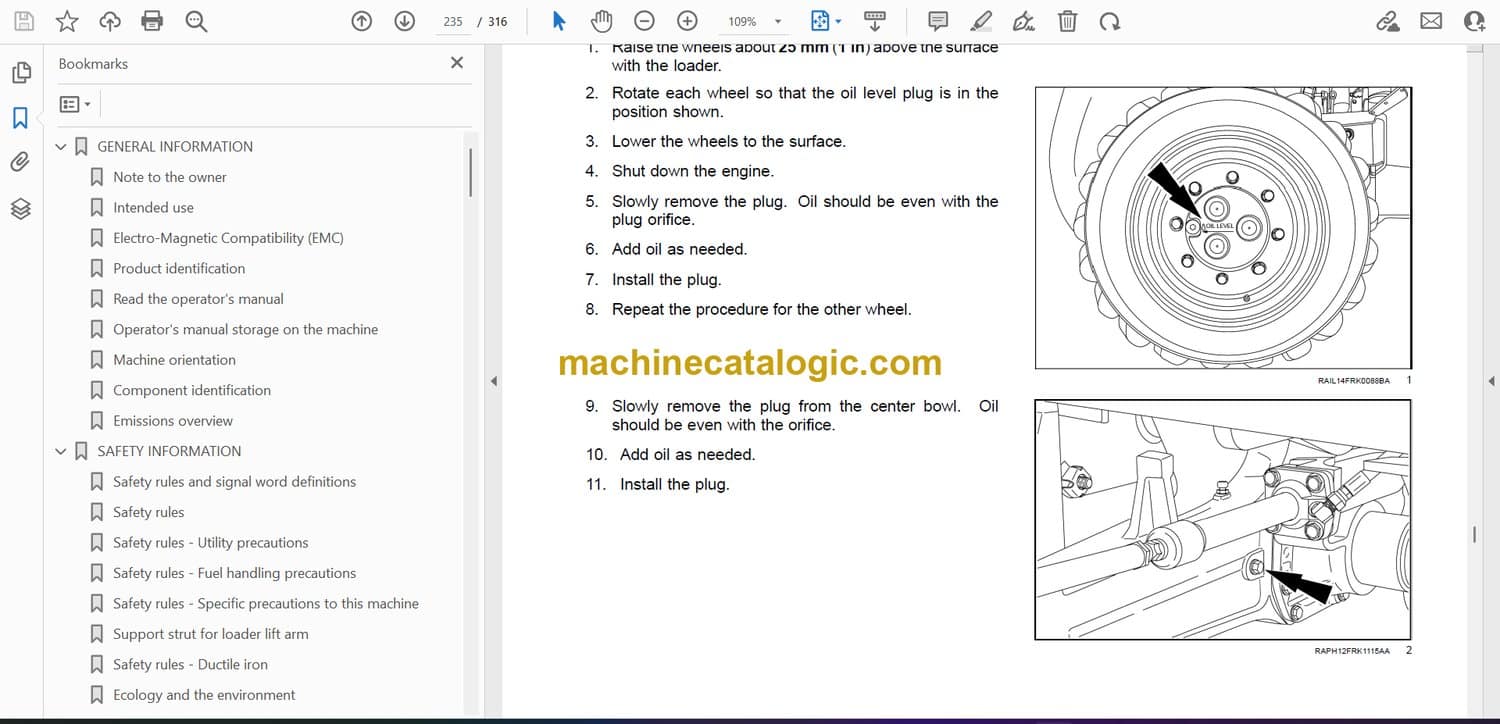Zoom out with the minus button

pos(645,21)
